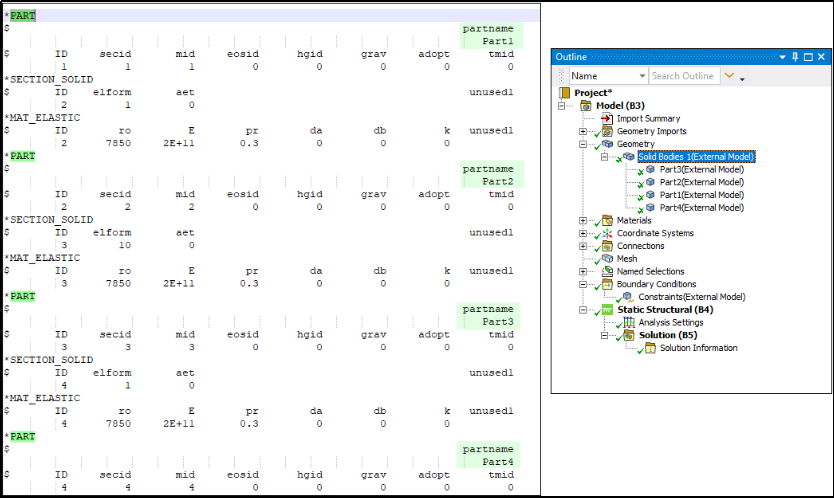Click the Geometry cubes icon
Image resolution: width=834 pixels, height=498 pixels.
pyautogui.click(x=607, y=144)
